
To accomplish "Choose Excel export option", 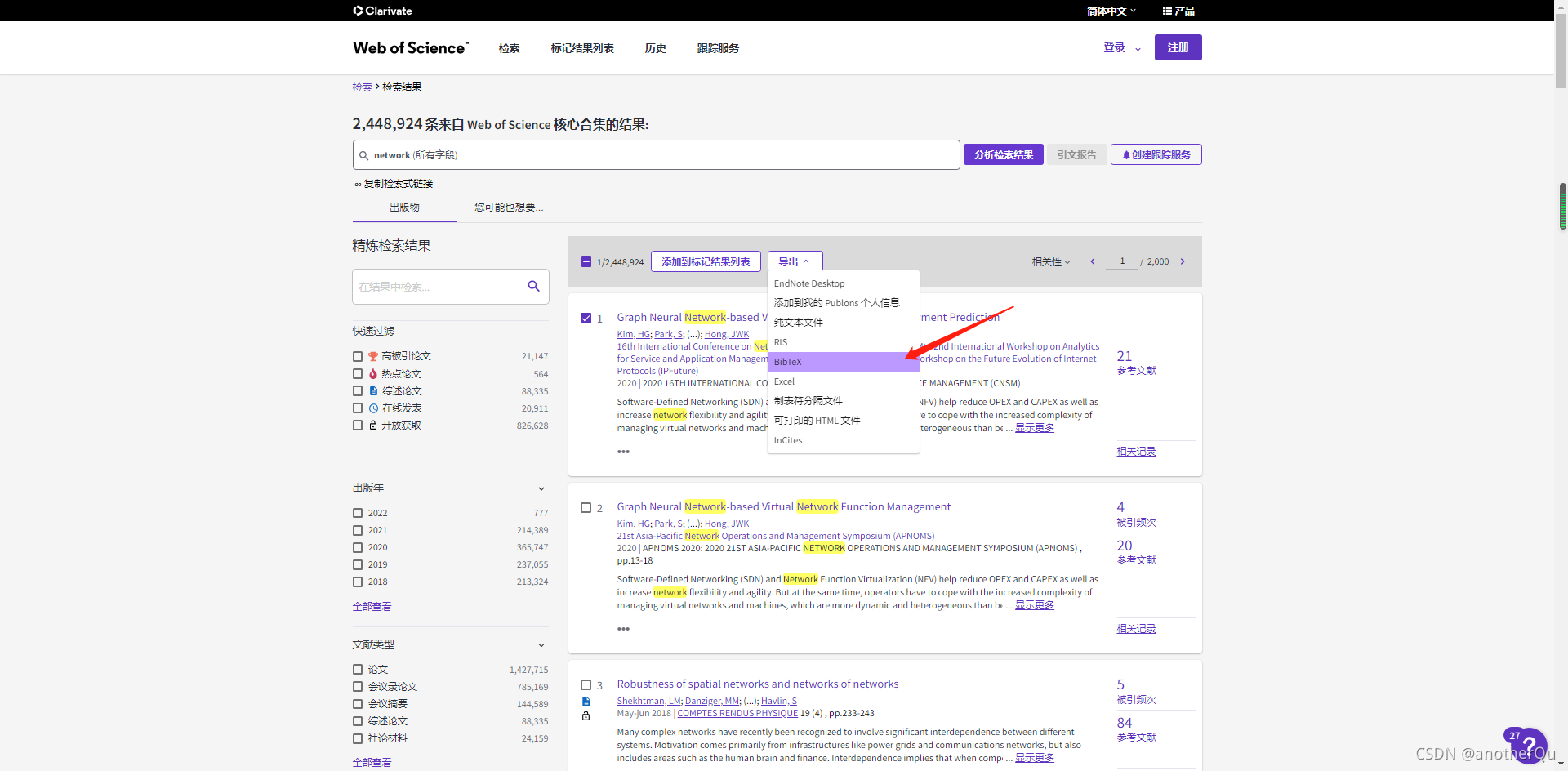I will tap(844, 381).
